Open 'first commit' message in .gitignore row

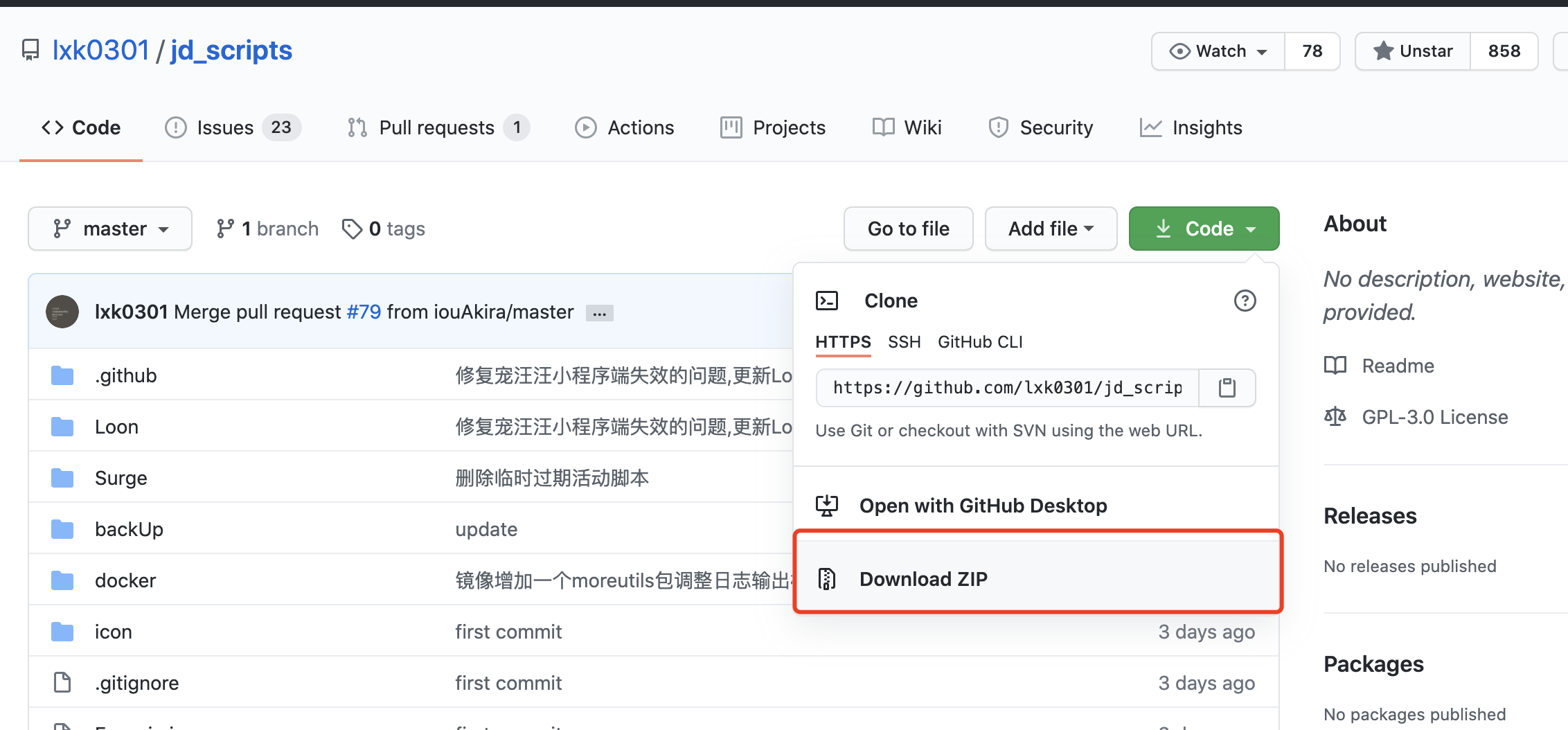[508, 683]
